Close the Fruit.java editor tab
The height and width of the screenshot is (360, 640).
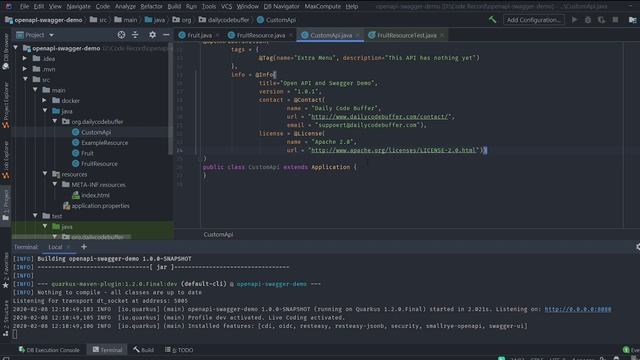(217, 35)
